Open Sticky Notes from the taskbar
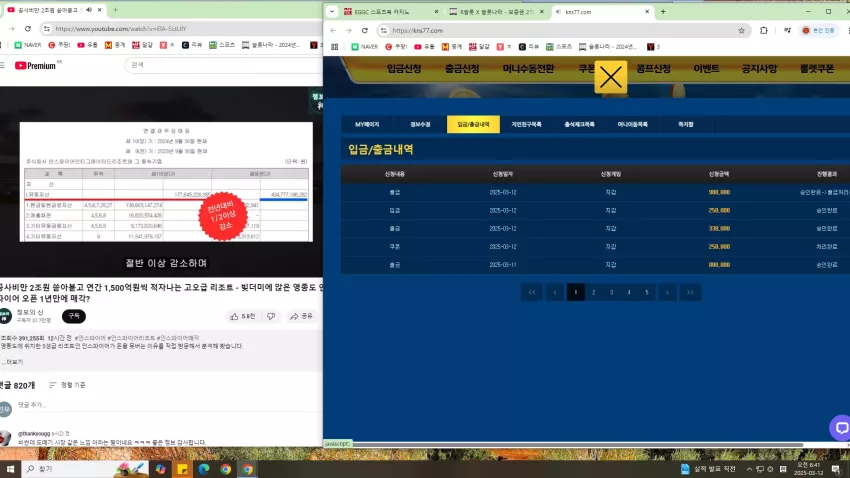 tap(182, 469)
